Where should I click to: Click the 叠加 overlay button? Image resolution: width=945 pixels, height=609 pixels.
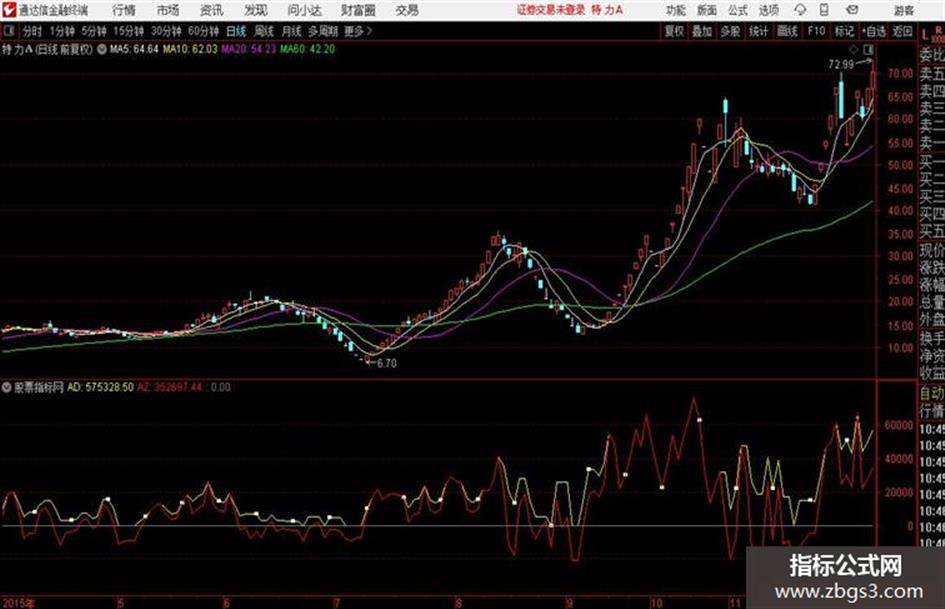[x=702, y=31]
